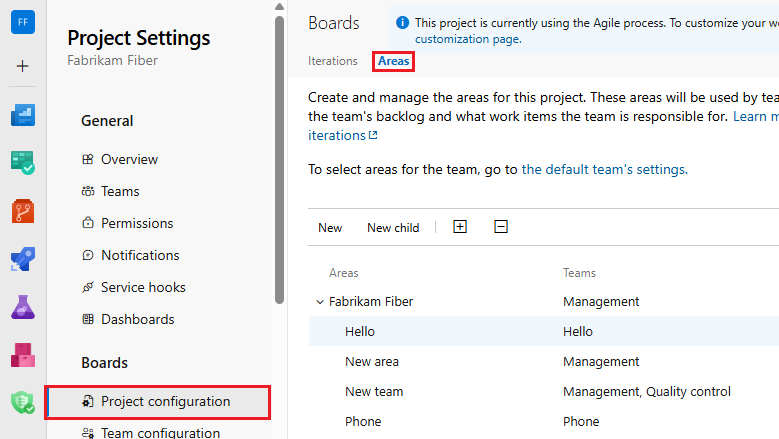Image resolution: width=779 pixels, height=439 pixels.
Task: Open Azure Pipelines icon in sidebar
Action: 23,259
